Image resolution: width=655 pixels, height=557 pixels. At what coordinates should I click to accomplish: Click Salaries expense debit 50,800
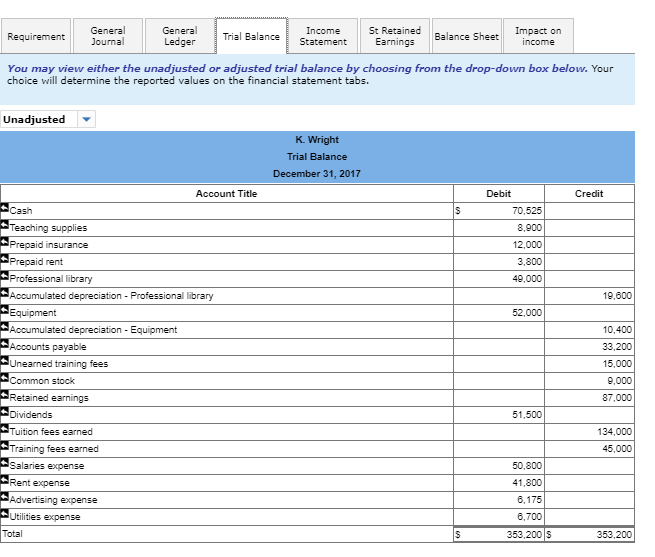pos(527,465)
